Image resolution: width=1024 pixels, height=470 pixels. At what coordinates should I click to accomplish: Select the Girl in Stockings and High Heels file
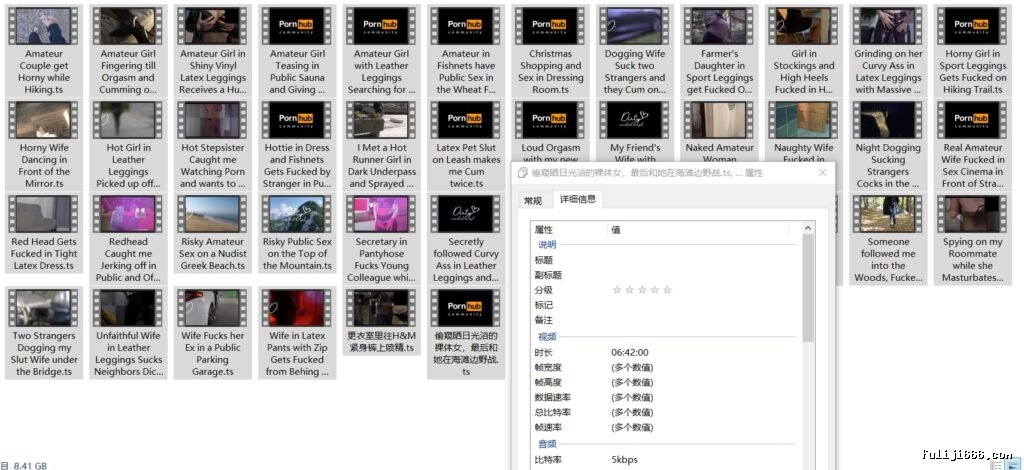(x=803, y=51)
